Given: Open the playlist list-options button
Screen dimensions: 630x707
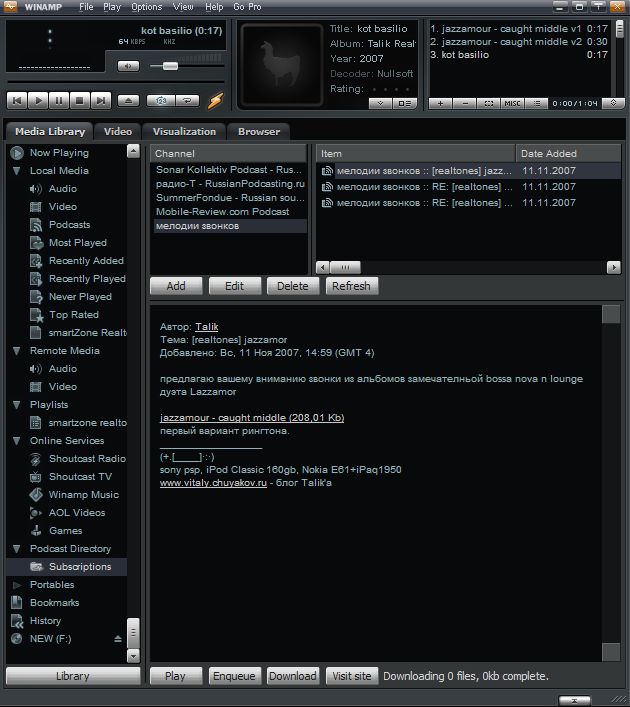Looking at the screenshot, I should (537, 103).
